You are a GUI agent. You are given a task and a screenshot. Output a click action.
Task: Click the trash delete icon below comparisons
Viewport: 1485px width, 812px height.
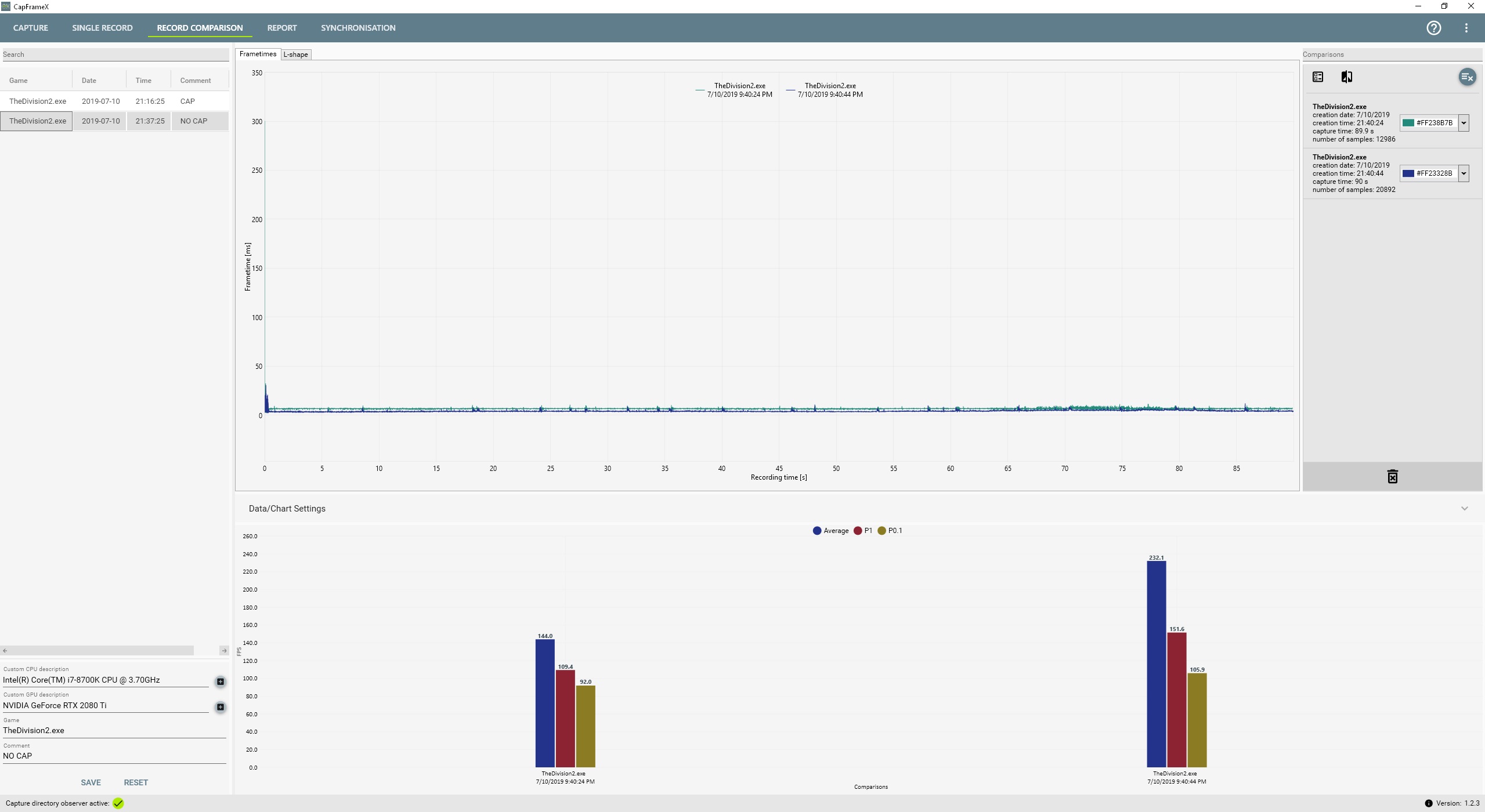(x=1392, y=477)
